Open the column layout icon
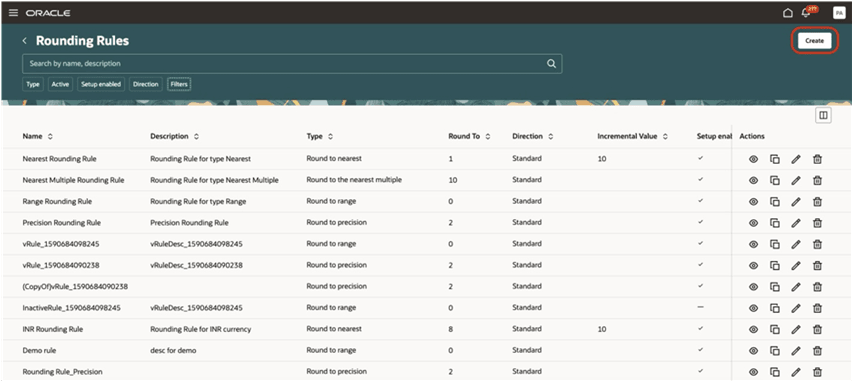 click(823, 115)
